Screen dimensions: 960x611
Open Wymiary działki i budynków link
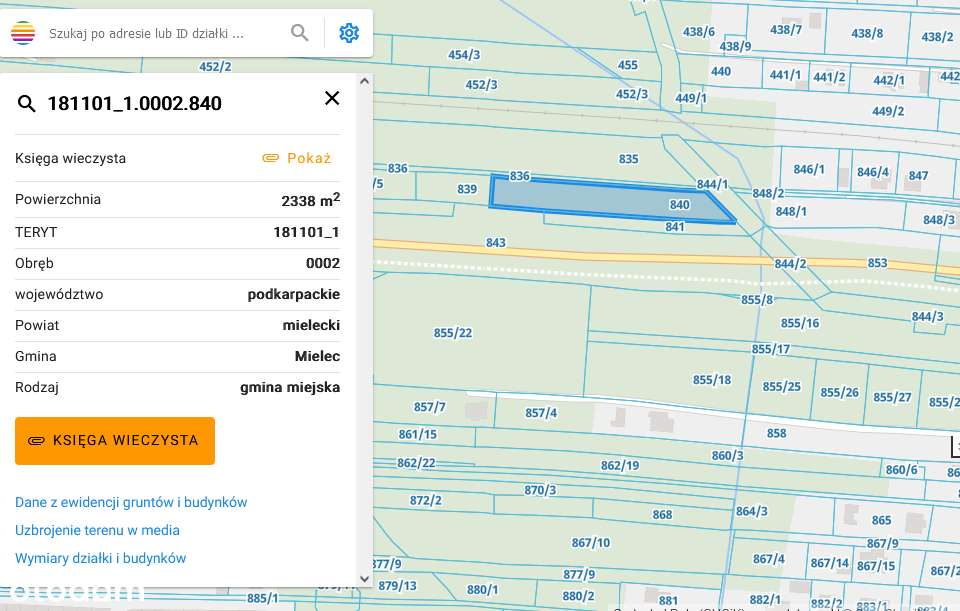[x=100, y=558]
